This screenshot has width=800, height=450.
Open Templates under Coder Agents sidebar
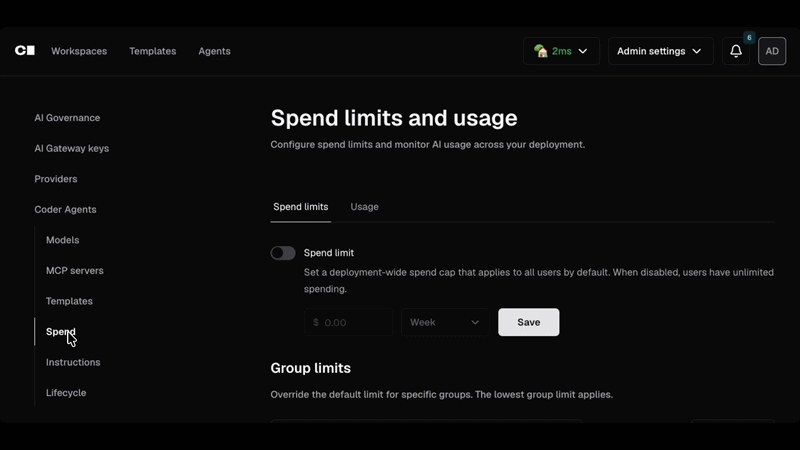tap(69, 301)
